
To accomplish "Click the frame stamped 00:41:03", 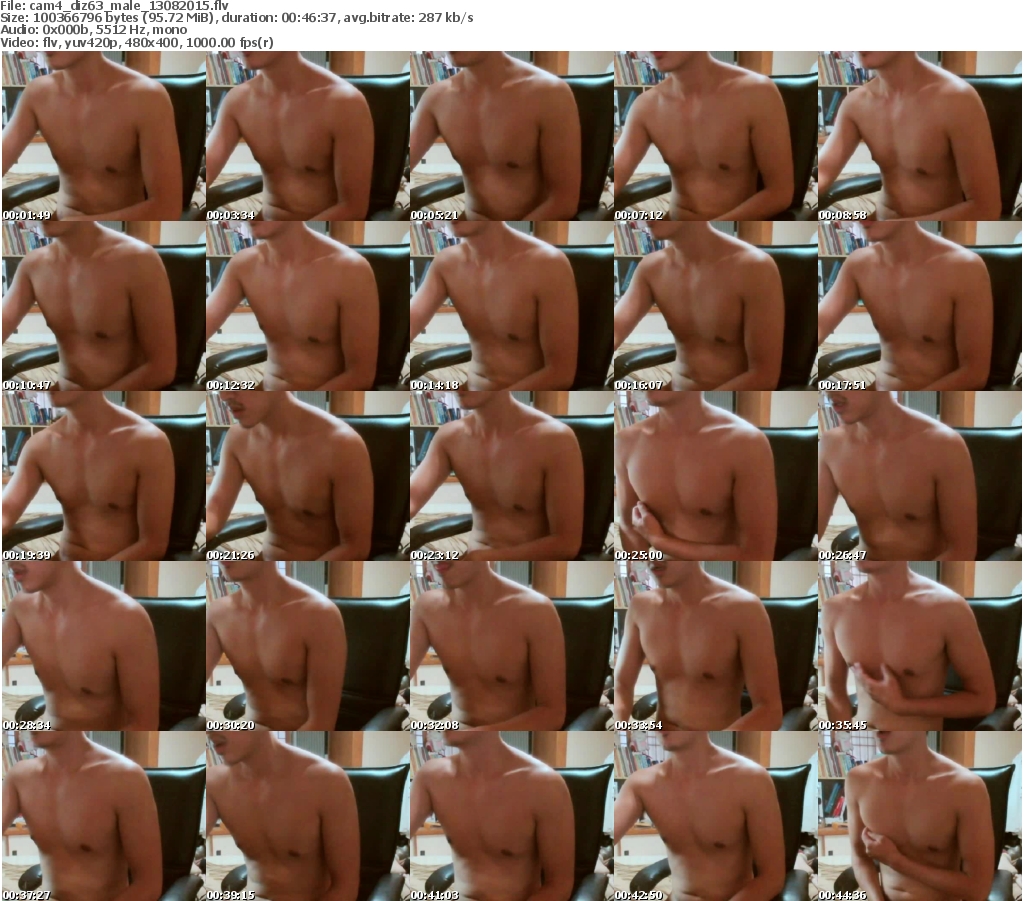I will pos(512,815).
